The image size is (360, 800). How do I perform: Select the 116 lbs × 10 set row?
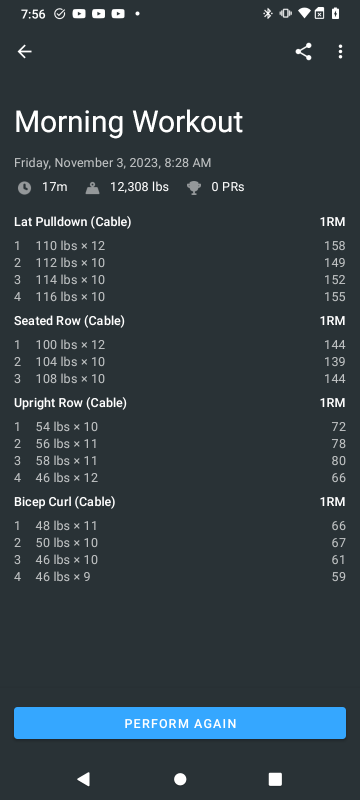pos(180,296)
